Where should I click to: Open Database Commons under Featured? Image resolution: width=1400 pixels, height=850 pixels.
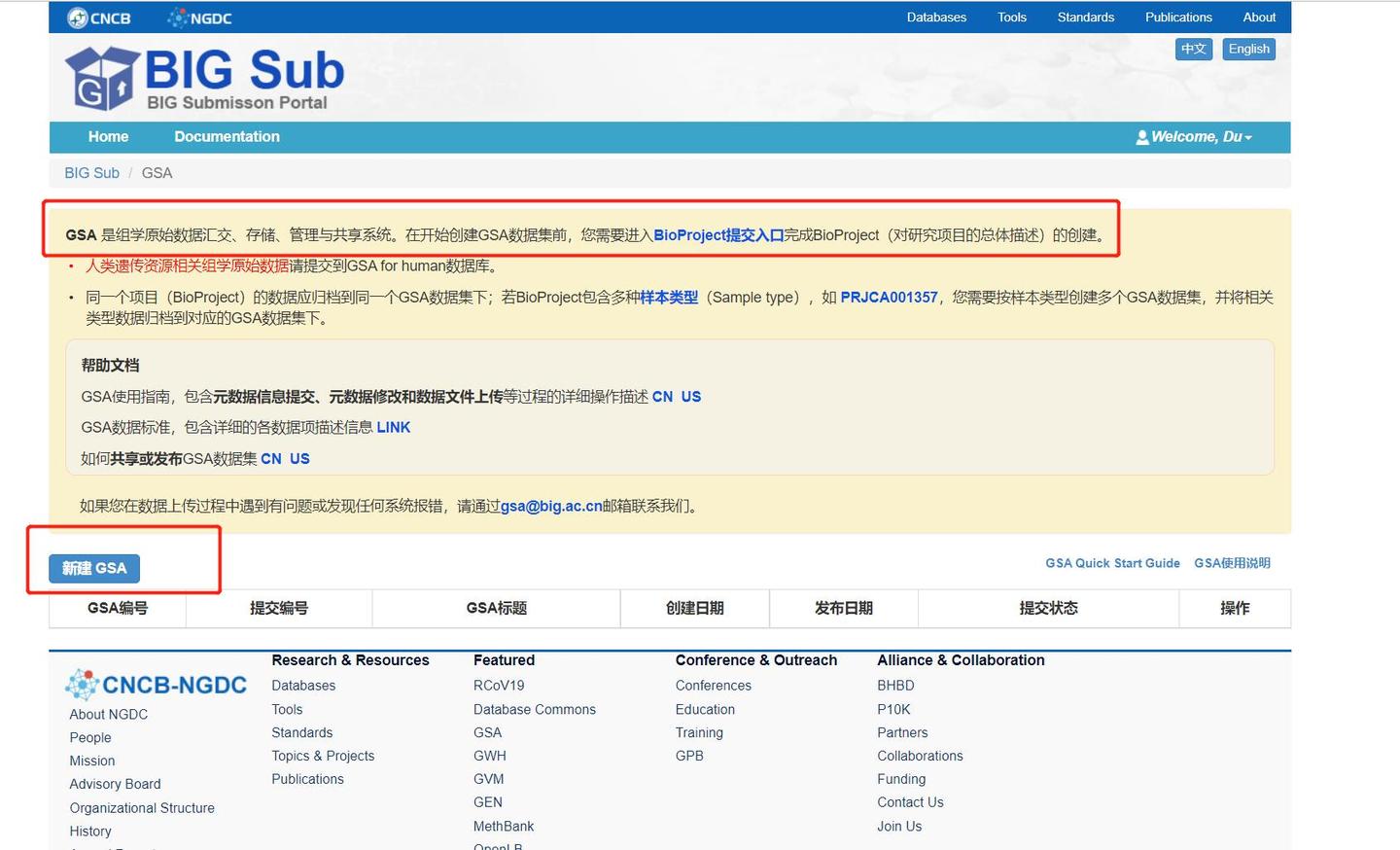tap(535, 709)
